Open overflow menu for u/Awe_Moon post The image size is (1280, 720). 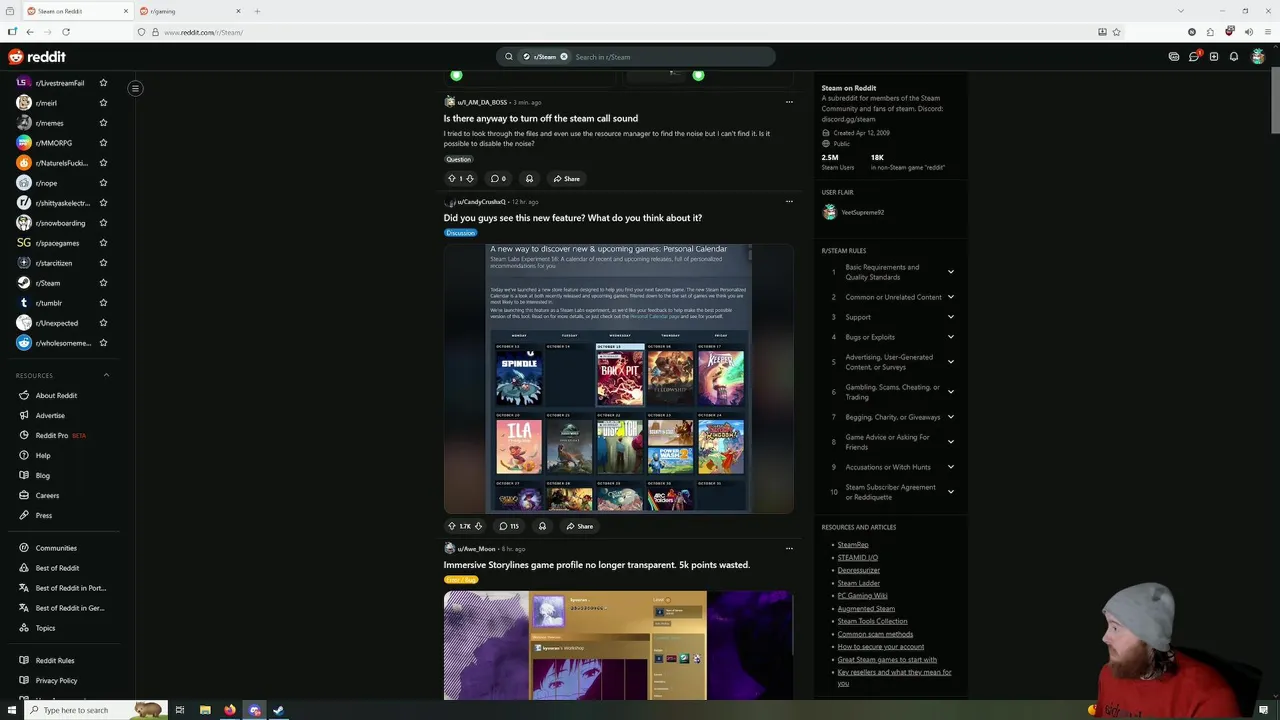789,549
